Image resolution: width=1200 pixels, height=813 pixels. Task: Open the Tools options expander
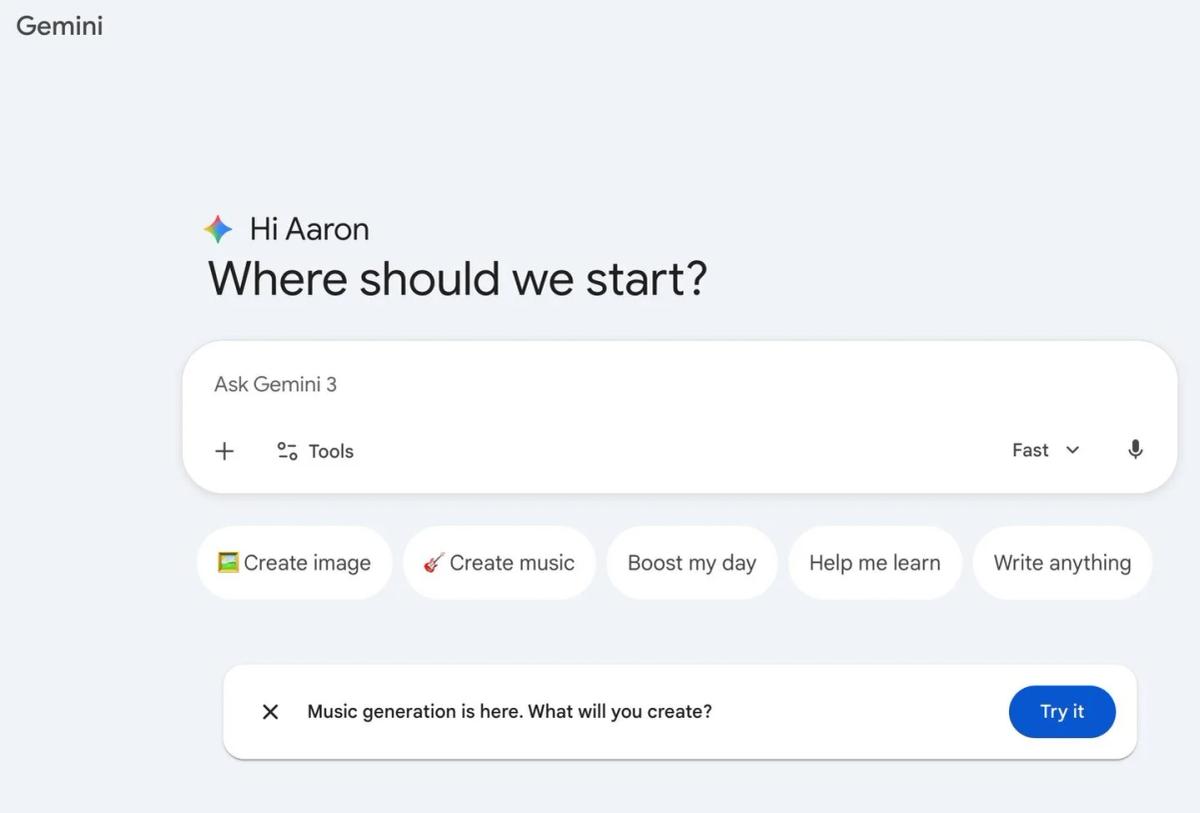pos(314,451)
